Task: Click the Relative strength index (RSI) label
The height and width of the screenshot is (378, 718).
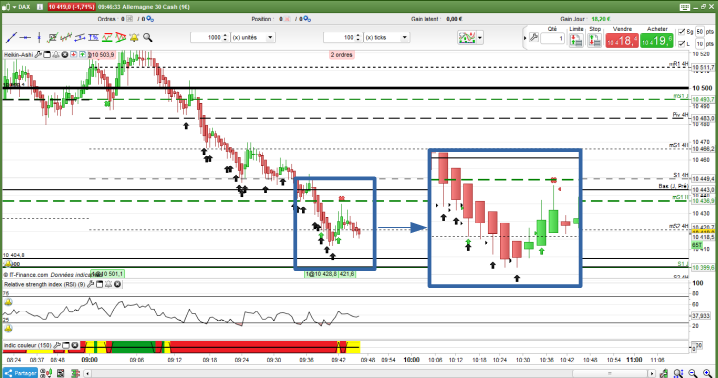Action: tap(45, 285)
